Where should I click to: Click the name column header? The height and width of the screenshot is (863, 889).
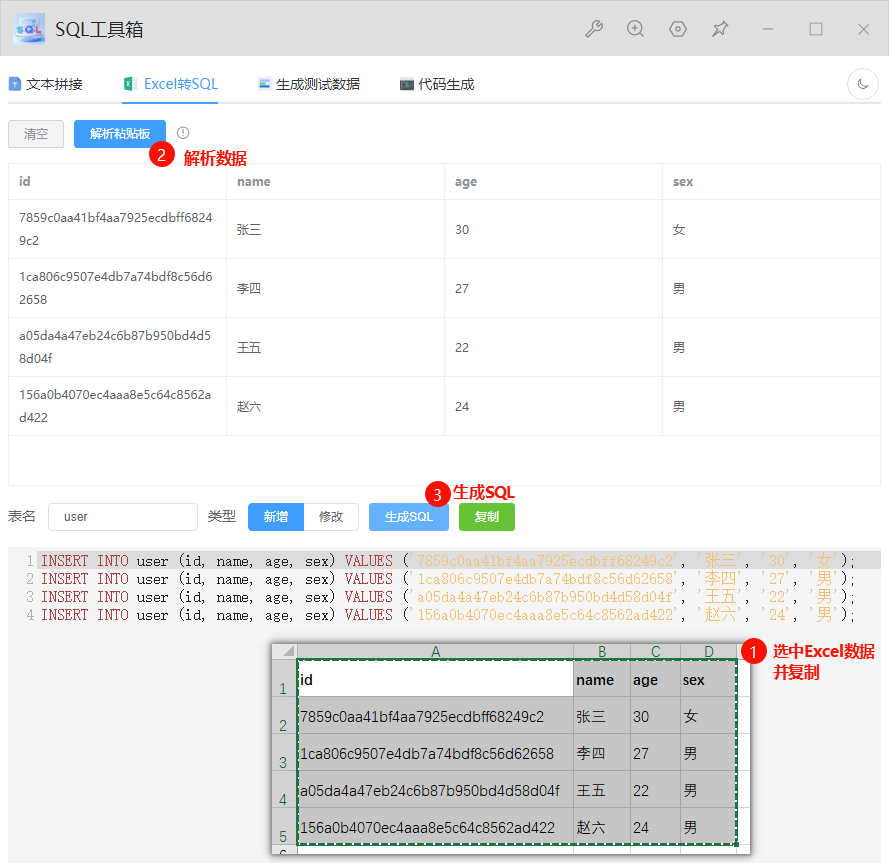335,181
